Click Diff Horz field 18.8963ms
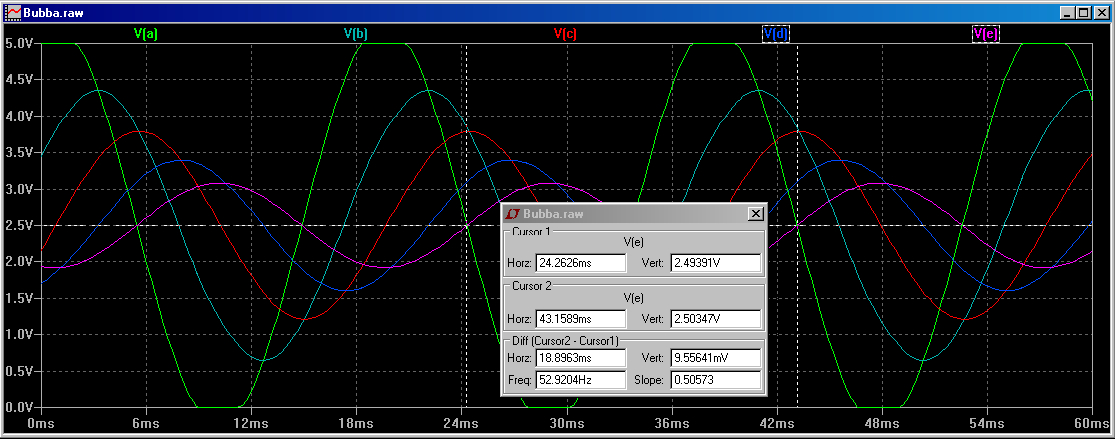 coord(580,358)
